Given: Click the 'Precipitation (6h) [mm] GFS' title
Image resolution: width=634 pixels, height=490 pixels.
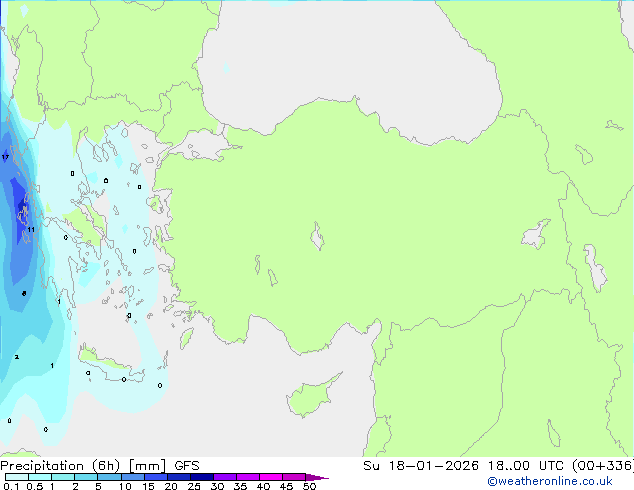Looking at the screenshot, I should (100, 466).
